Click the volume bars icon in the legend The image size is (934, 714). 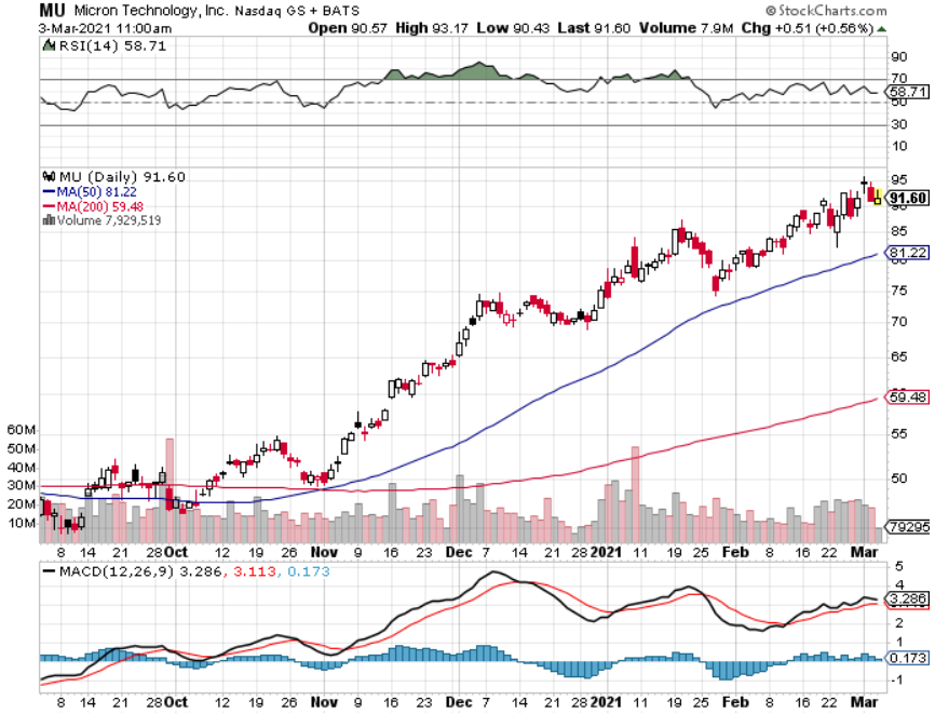[x=49, y=220]
